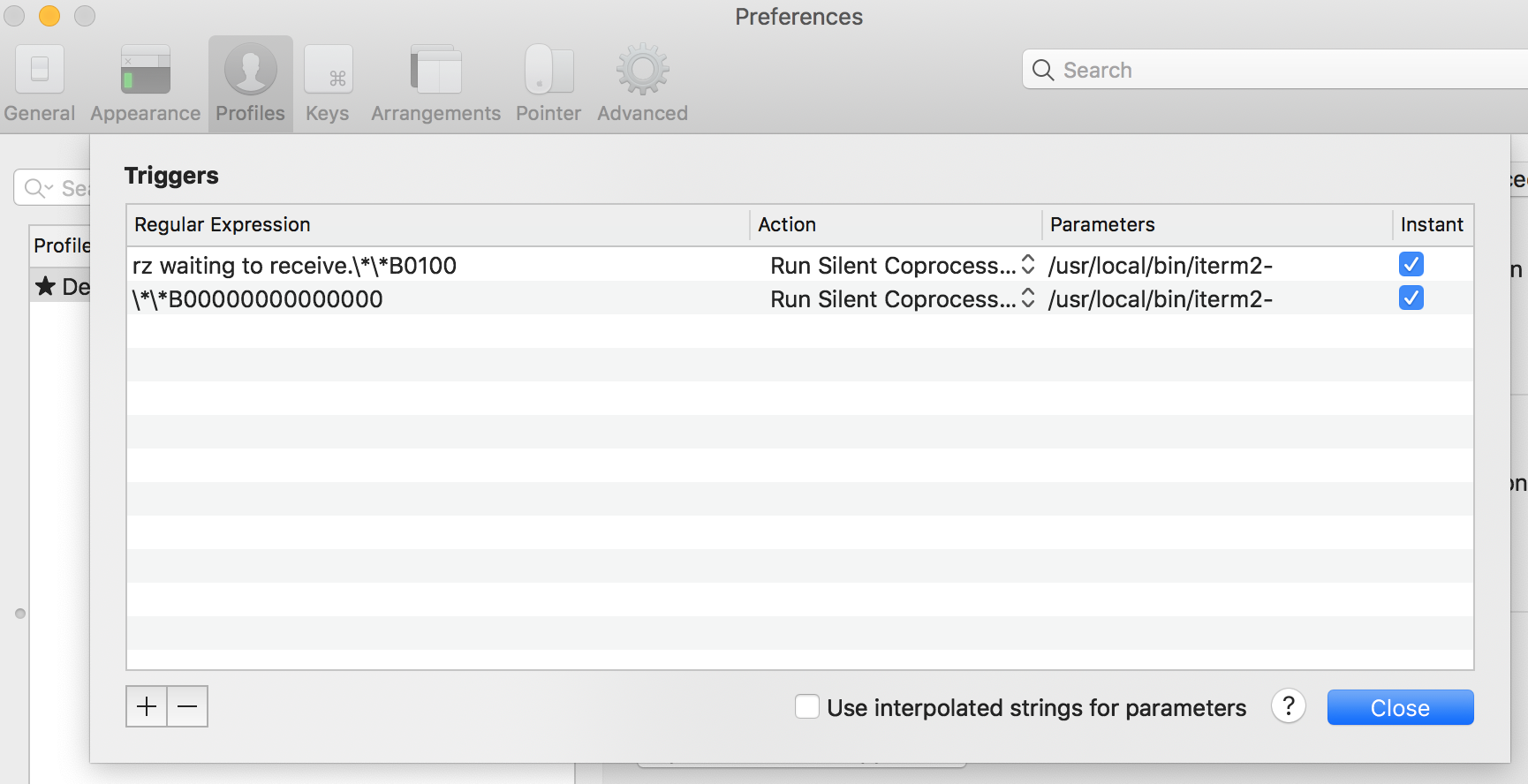
Task: Enable Use interpolated strings for parameters
Action: click(806, 707)
